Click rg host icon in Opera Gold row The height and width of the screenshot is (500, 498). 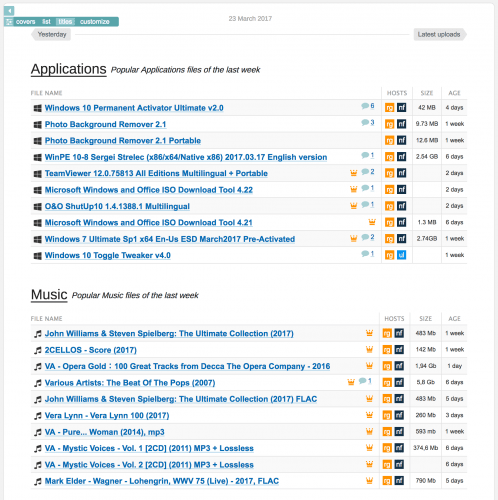click(x=387, y=366)
